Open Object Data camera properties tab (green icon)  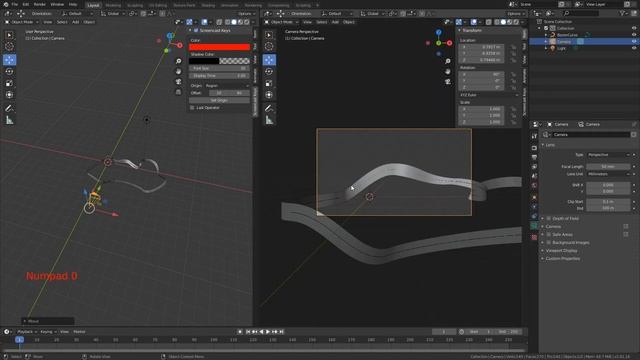coord(534,226)
